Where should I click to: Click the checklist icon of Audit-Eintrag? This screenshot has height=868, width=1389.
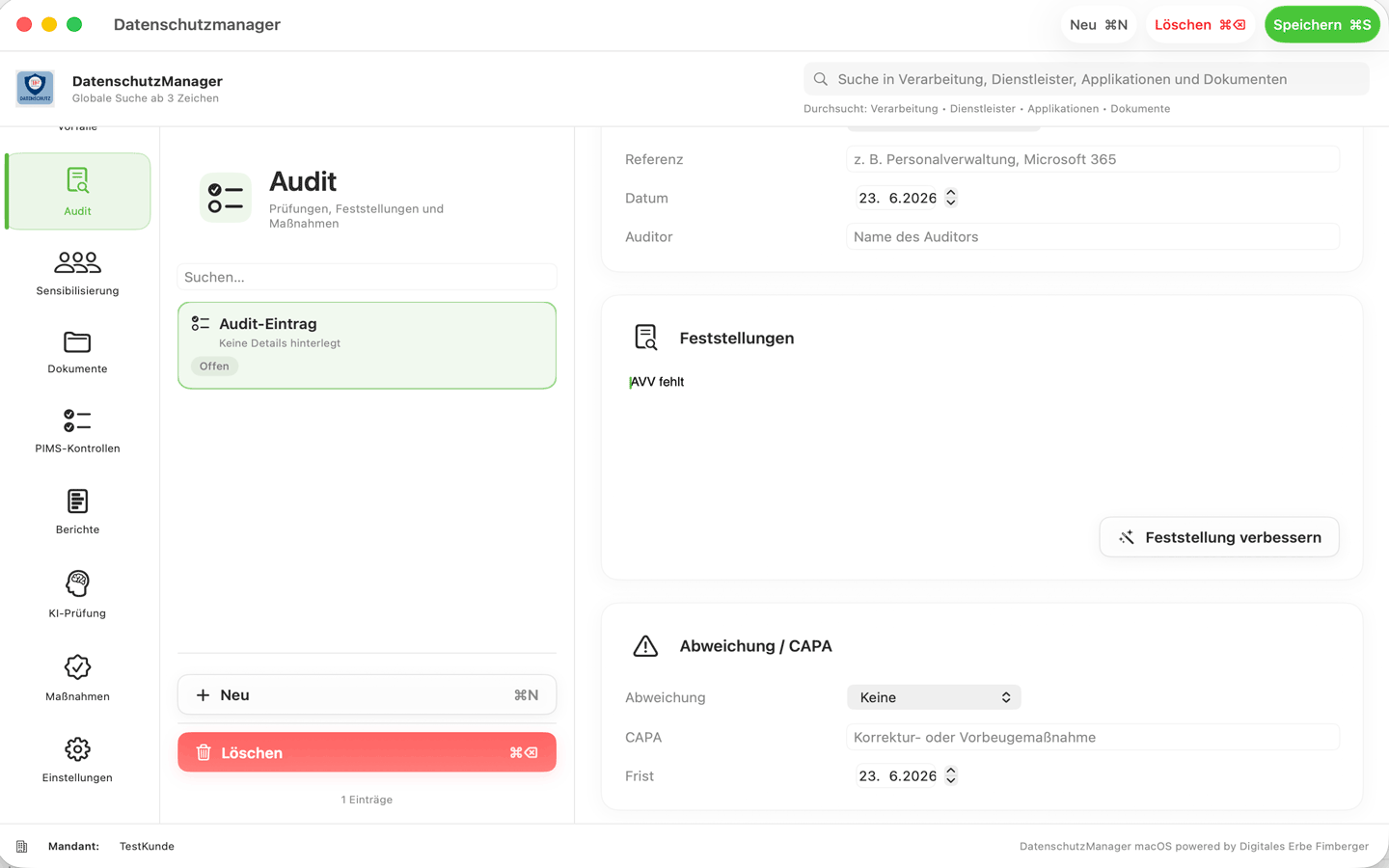click(x=201, y=324)
